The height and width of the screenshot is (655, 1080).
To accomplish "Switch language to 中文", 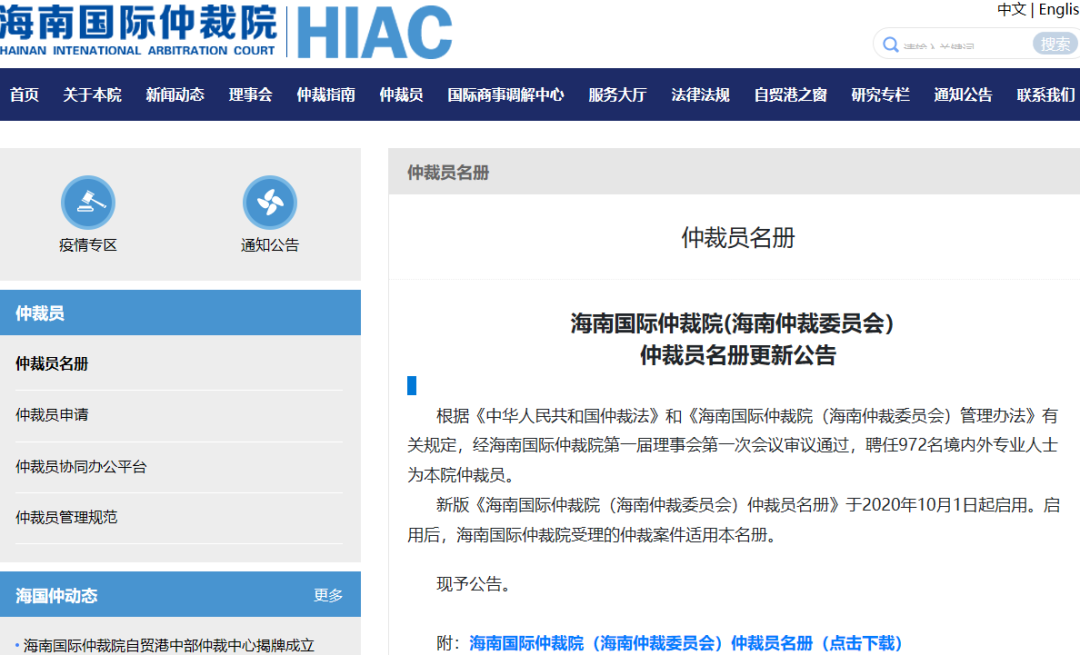I will [1011, 10].
